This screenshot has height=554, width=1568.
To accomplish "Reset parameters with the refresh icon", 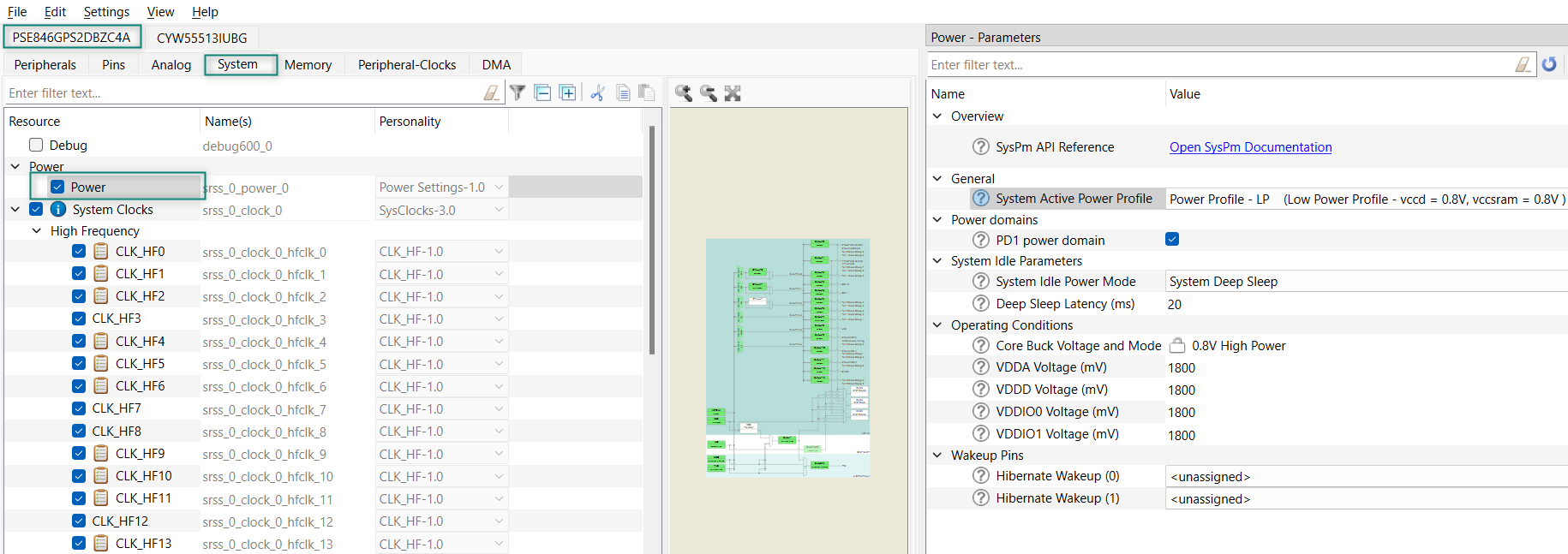I will 1549,64.
